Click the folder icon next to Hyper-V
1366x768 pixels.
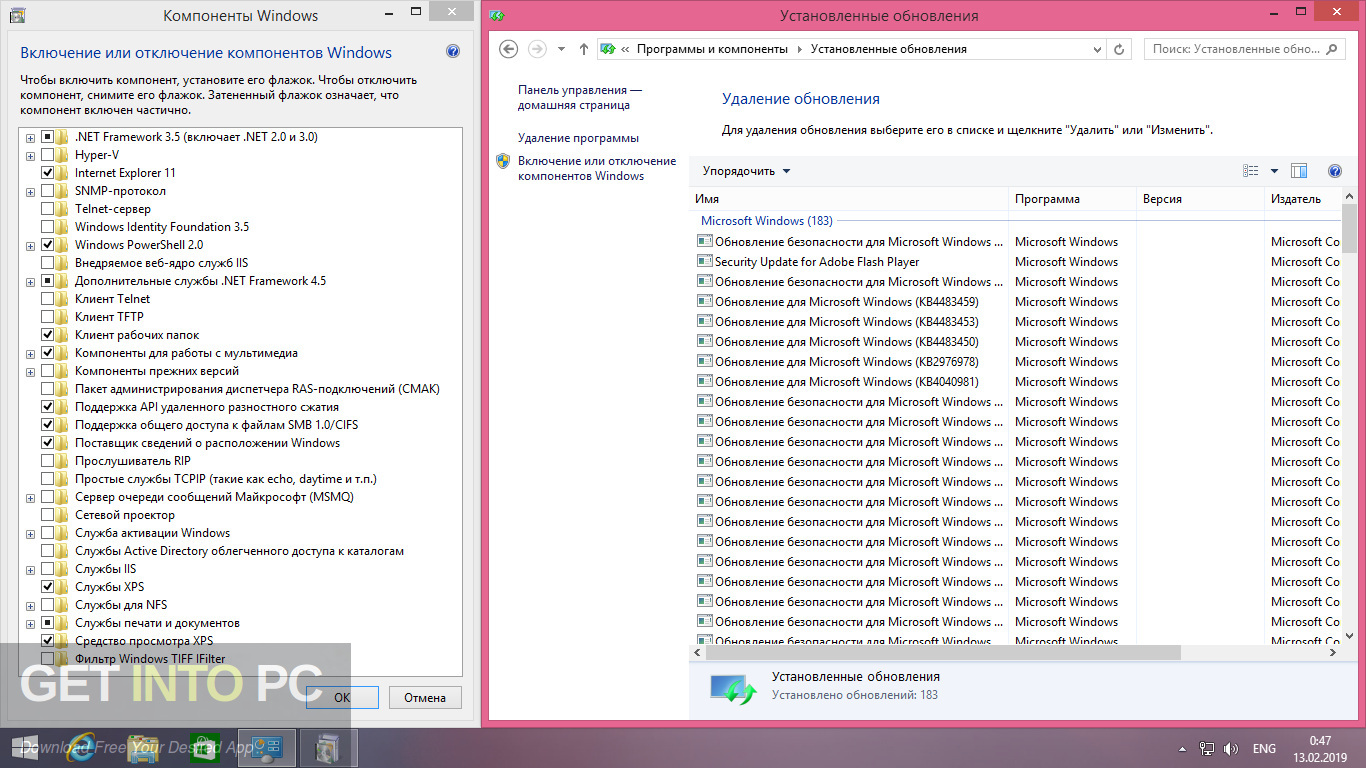pyautogui.click(x=63, y=155)
